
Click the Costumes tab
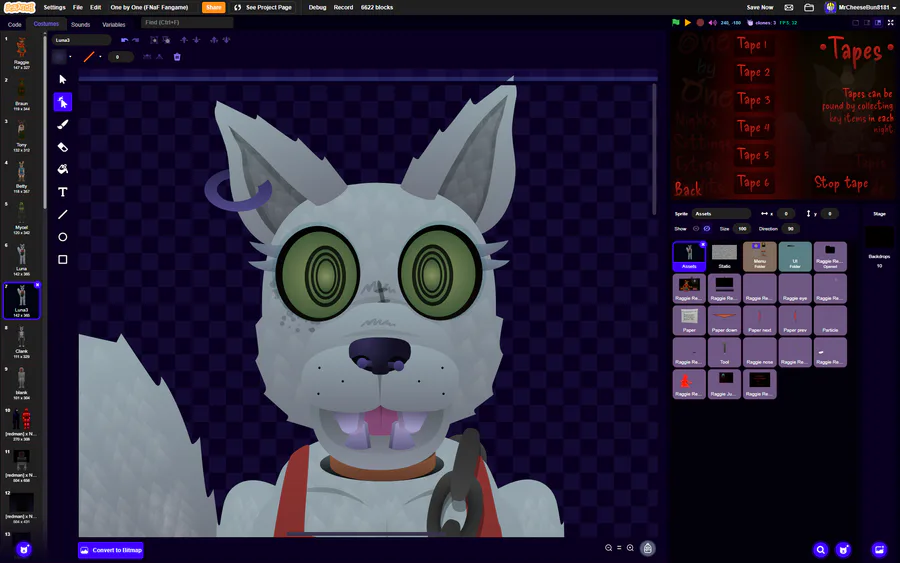(46, 24)
